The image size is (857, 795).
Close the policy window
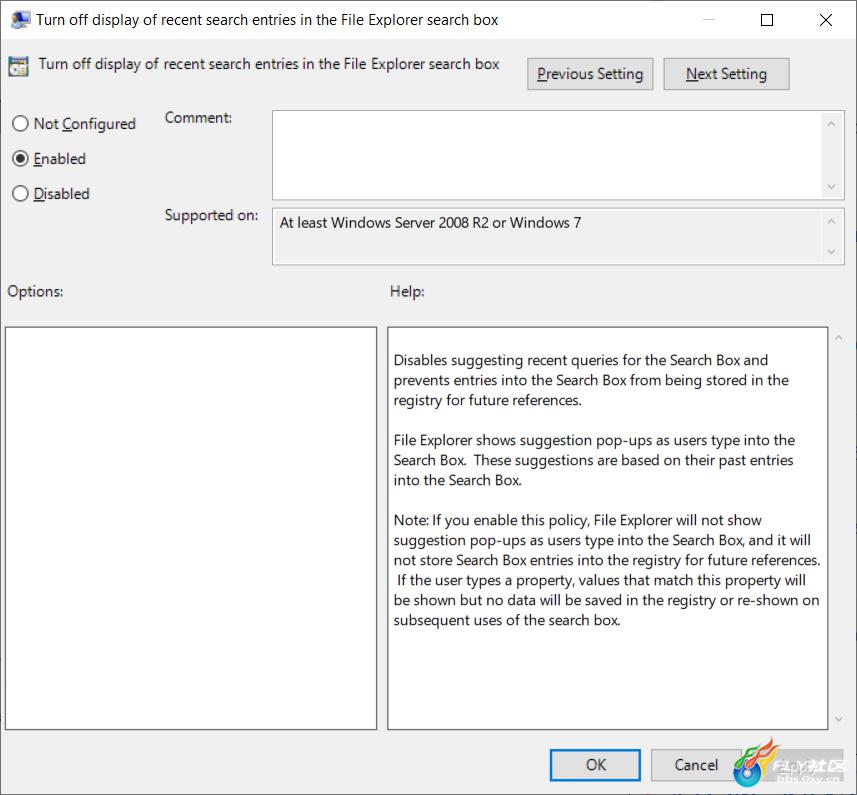825,20
